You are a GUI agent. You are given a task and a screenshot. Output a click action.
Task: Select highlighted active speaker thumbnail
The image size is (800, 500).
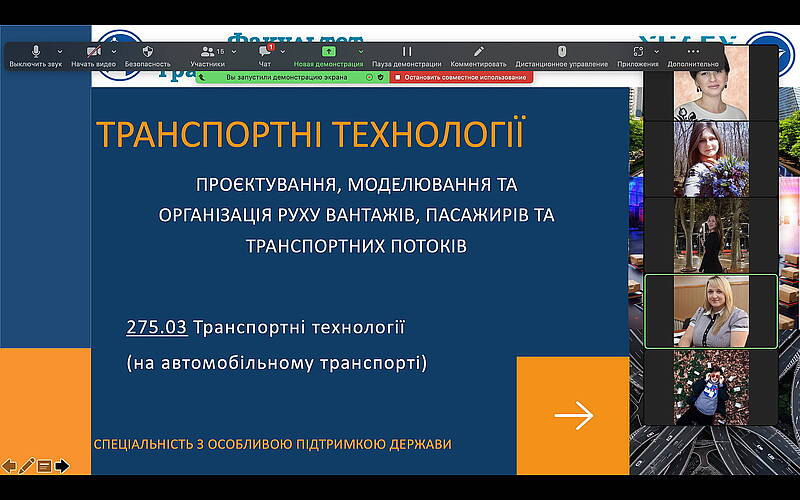click(711, 311)
